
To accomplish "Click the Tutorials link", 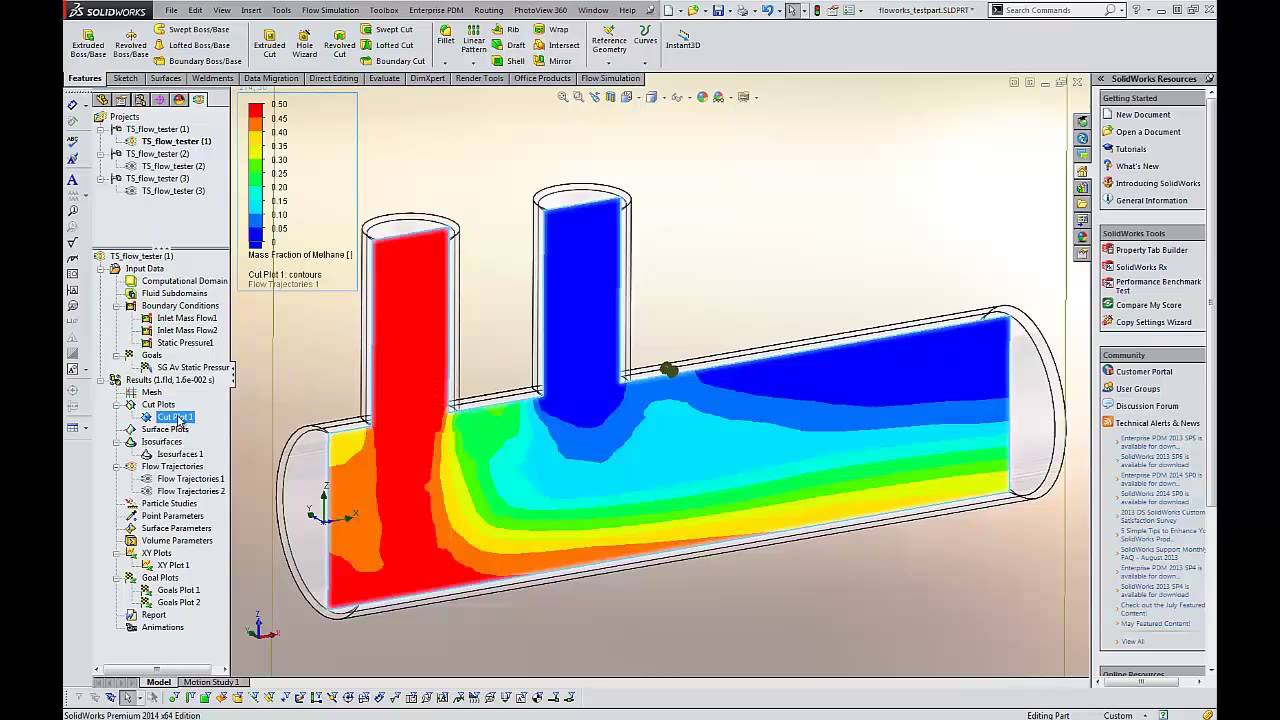I will pyautogui.click(x=1131, y=149).
